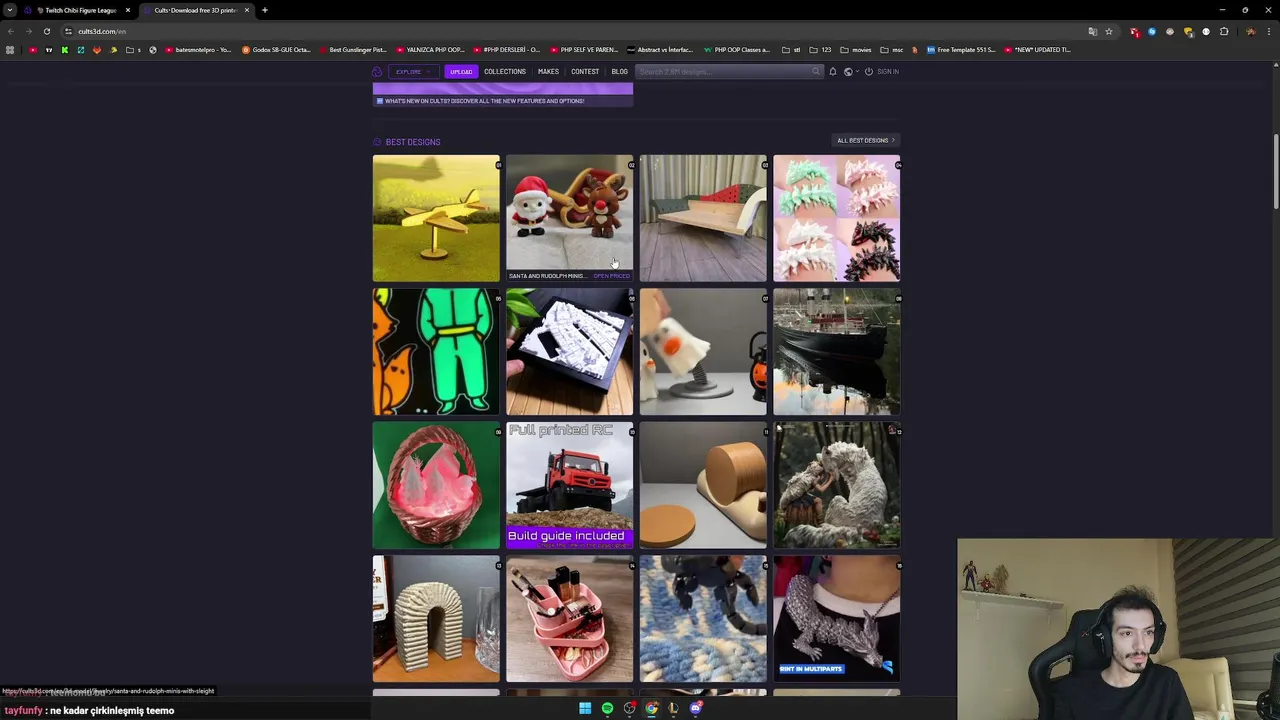
Task: Click the power icon beside Sign In
Action: [x=868, y=72]
